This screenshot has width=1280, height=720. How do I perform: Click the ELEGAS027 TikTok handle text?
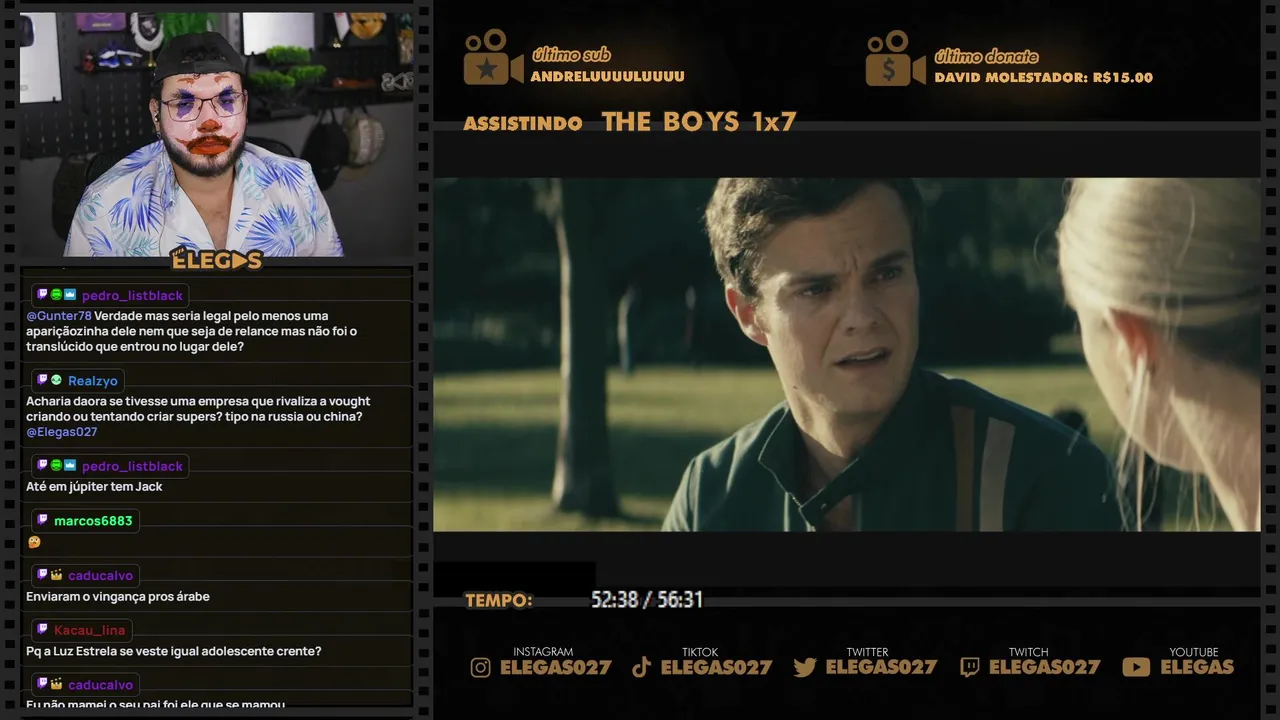pos(717,668)
